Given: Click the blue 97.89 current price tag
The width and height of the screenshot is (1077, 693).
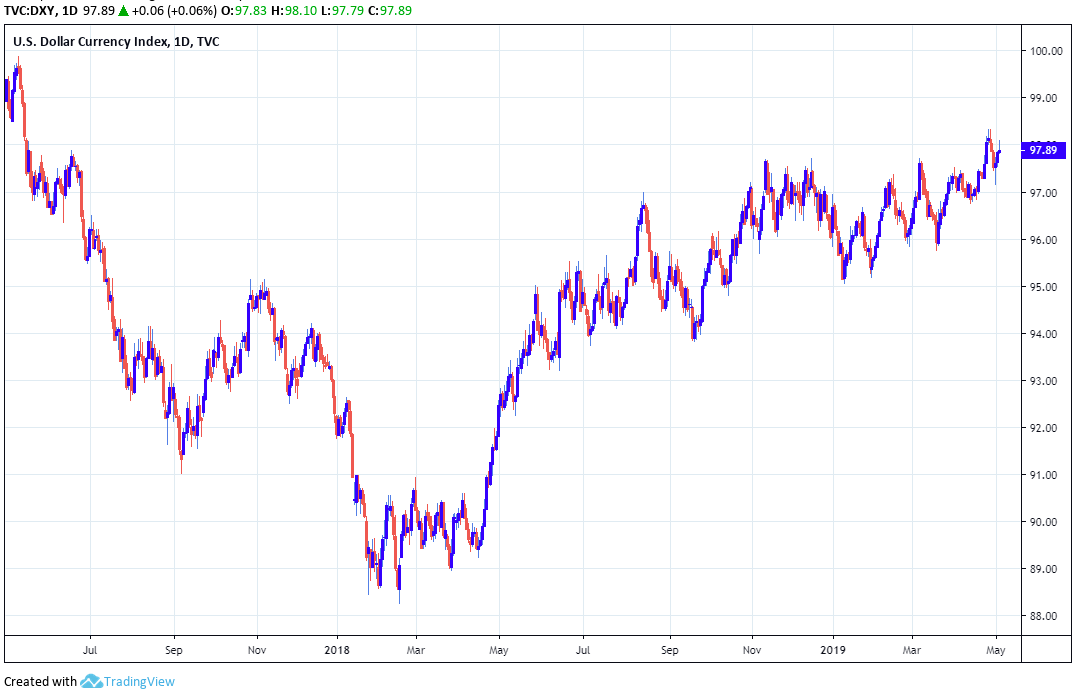Looking at the screenshot, I should (1042, 150).
